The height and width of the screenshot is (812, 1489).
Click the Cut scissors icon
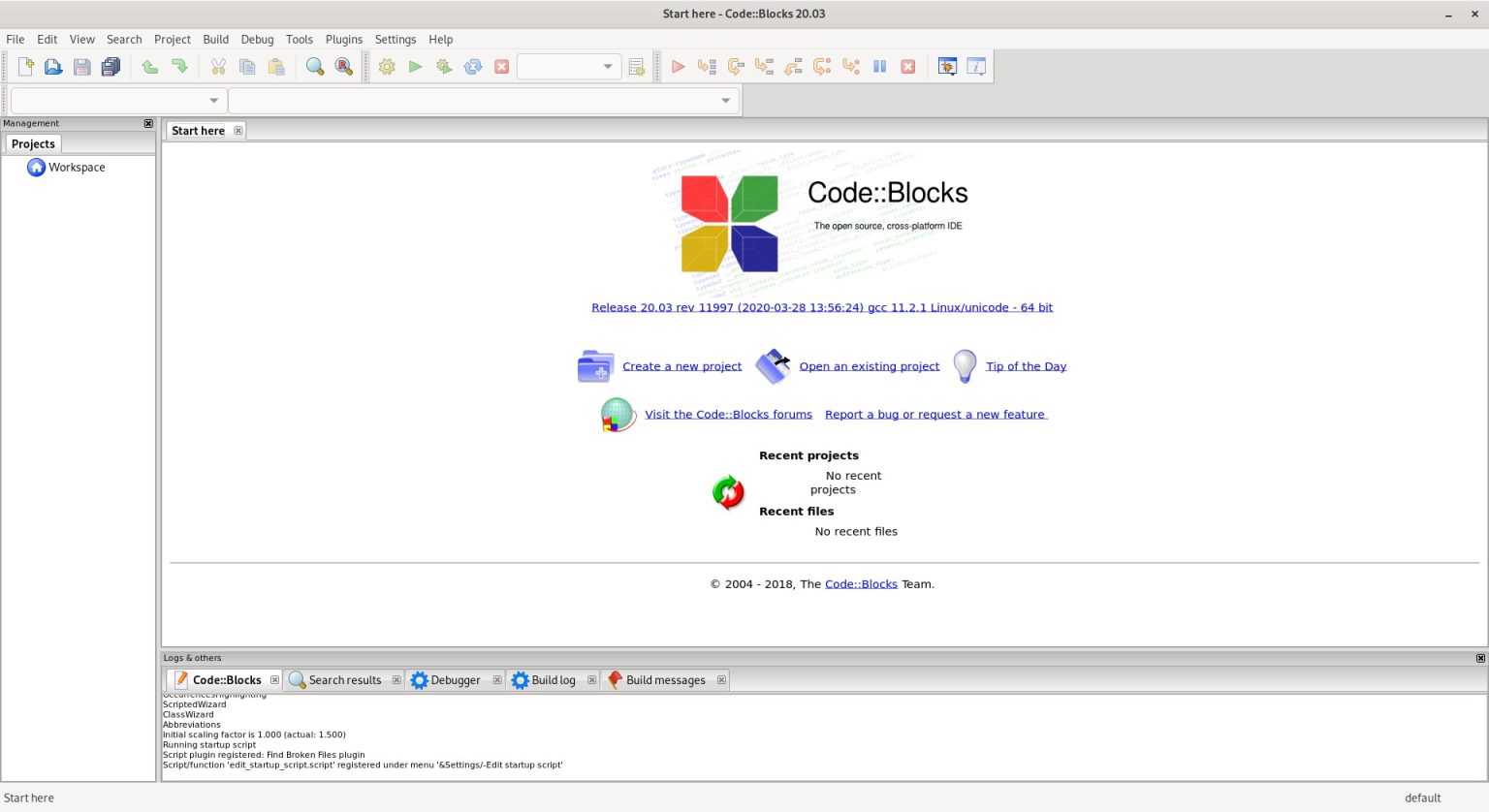pos(218,67)
